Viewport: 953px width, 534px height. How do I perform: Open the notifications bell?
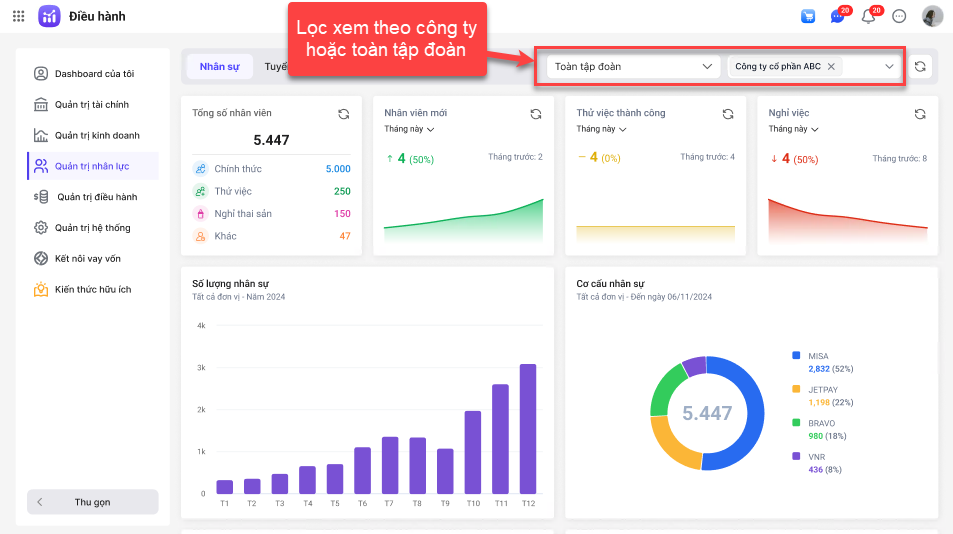(869, 16)
